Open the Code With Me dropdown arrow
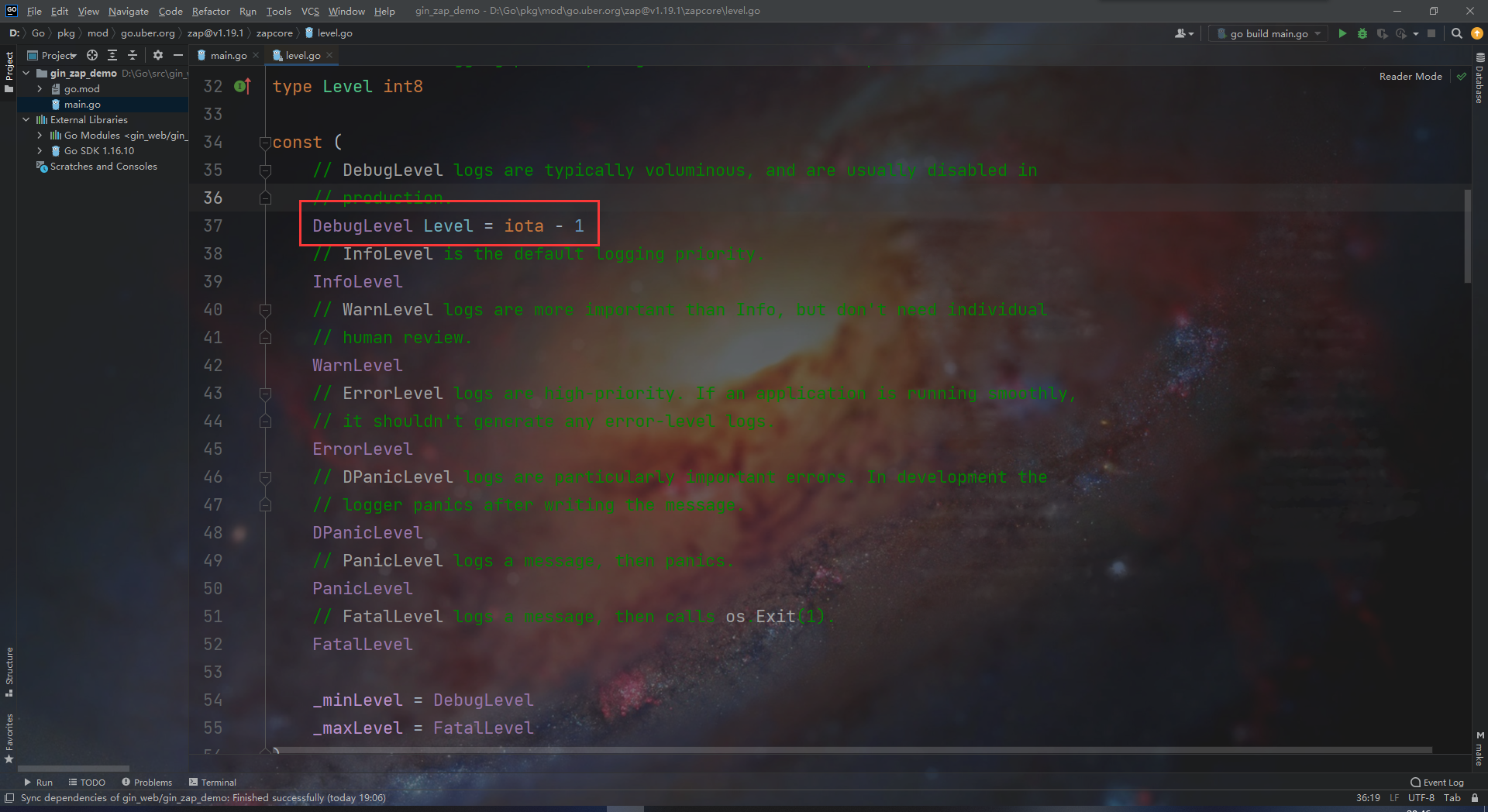The width and height of the screenshot is (1488, 812). click(x=1191, y=33)
